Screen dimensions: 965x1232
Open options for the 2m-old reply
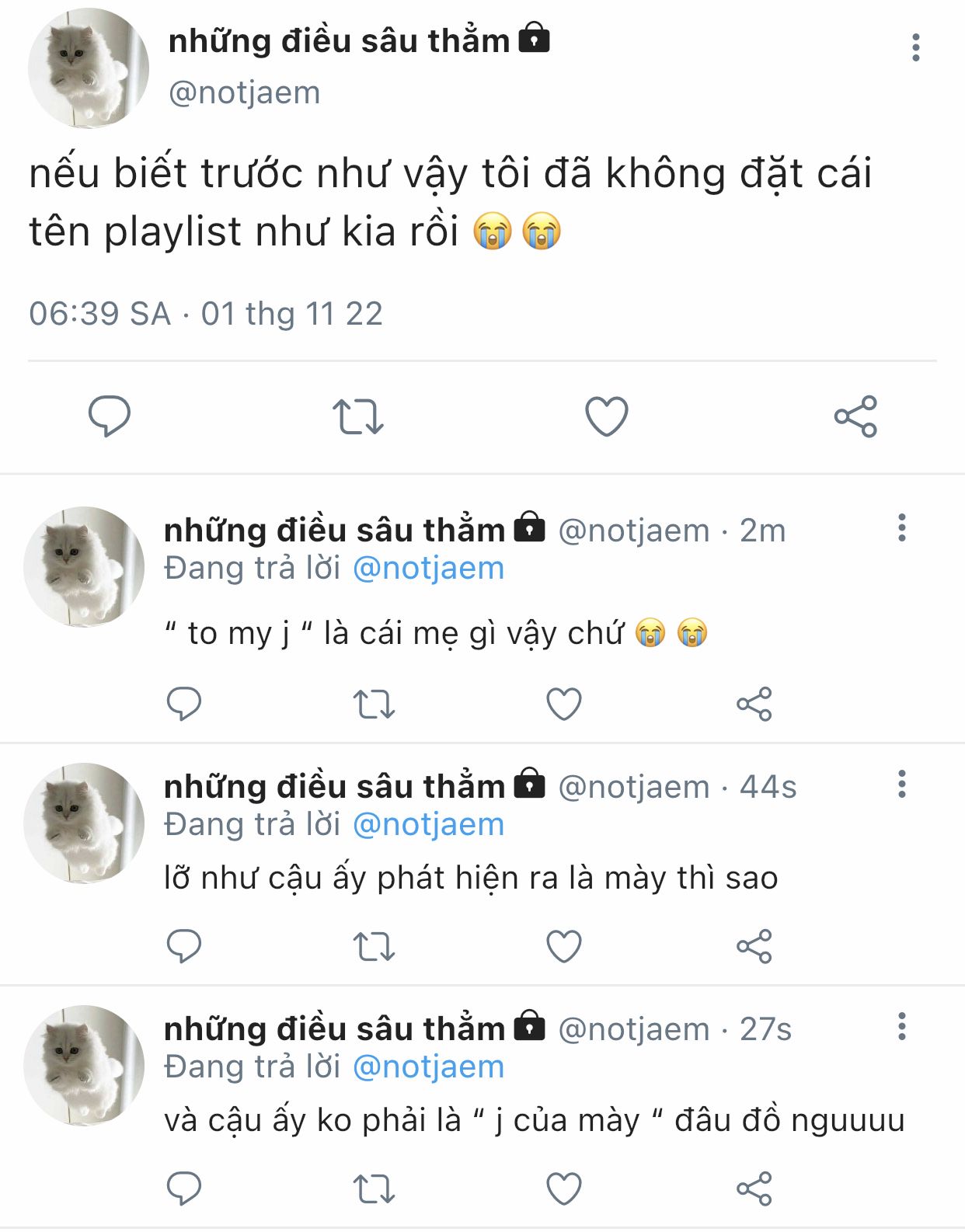pyautogui.click(x=901, y=528)
